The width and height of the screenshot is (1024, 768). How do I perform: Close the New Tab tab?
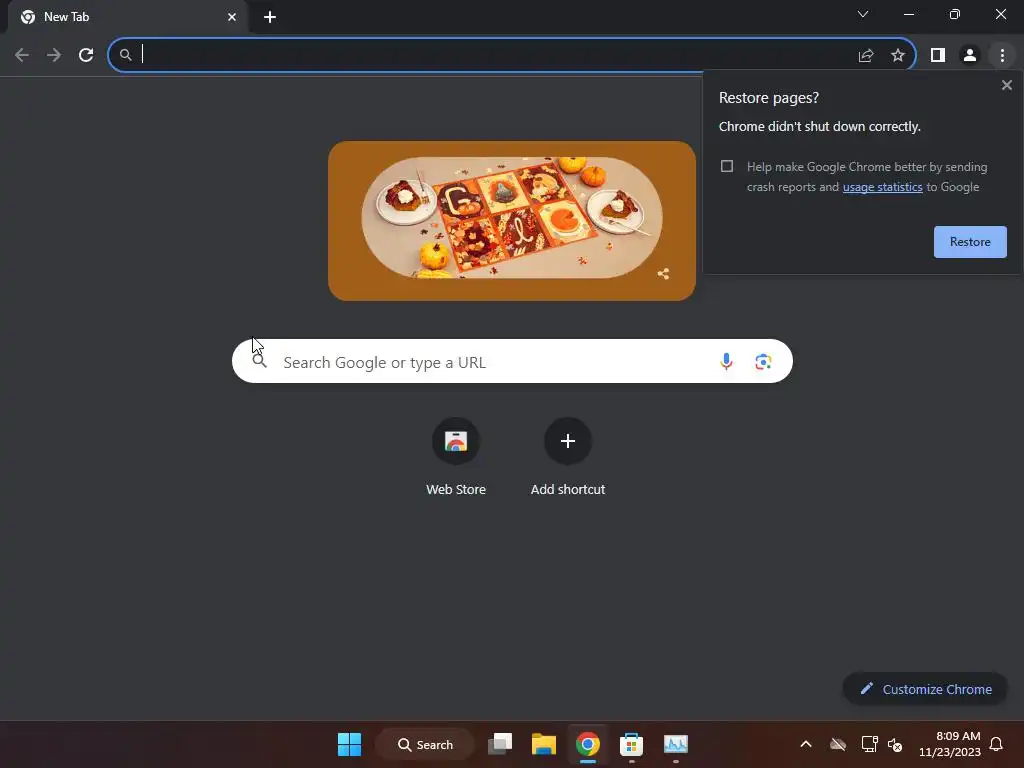pos(232,17)
